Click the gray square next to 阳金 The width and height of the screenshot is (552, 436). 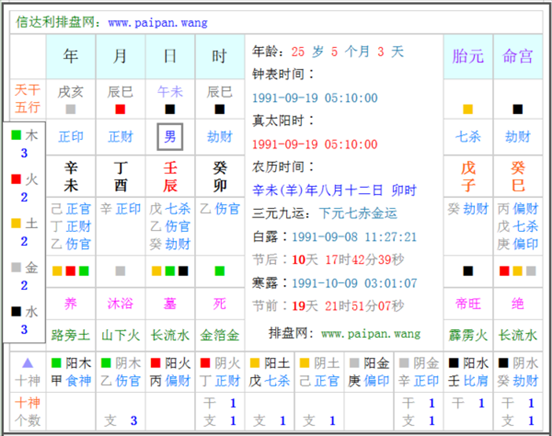354,363
